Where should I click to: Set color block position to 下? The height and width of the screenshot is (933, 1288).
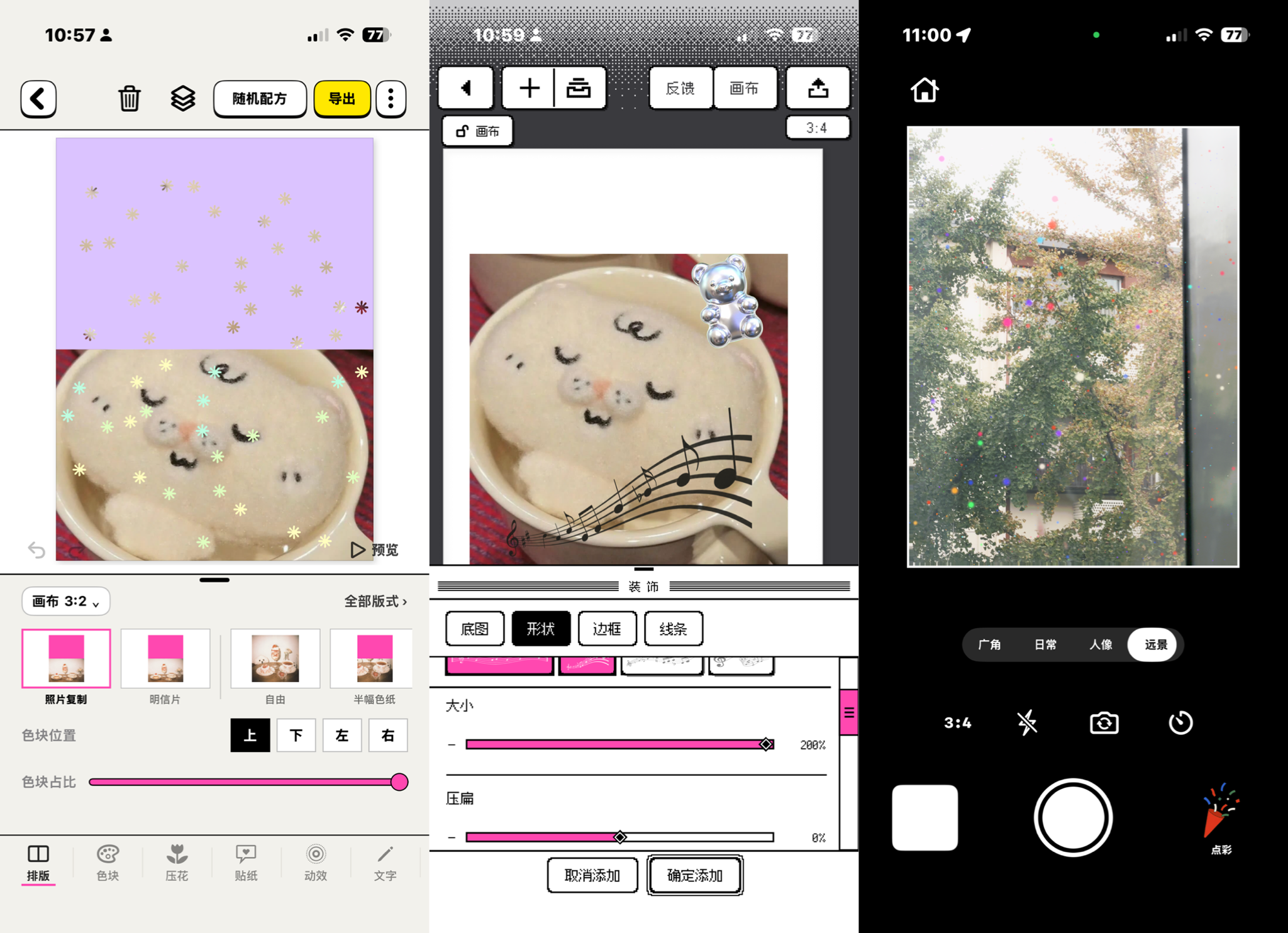click(296, 736)
